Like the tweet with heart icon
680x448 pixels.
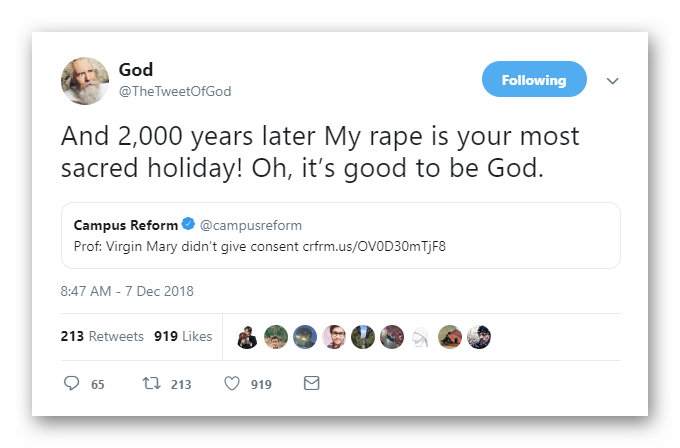pos(232,383)
